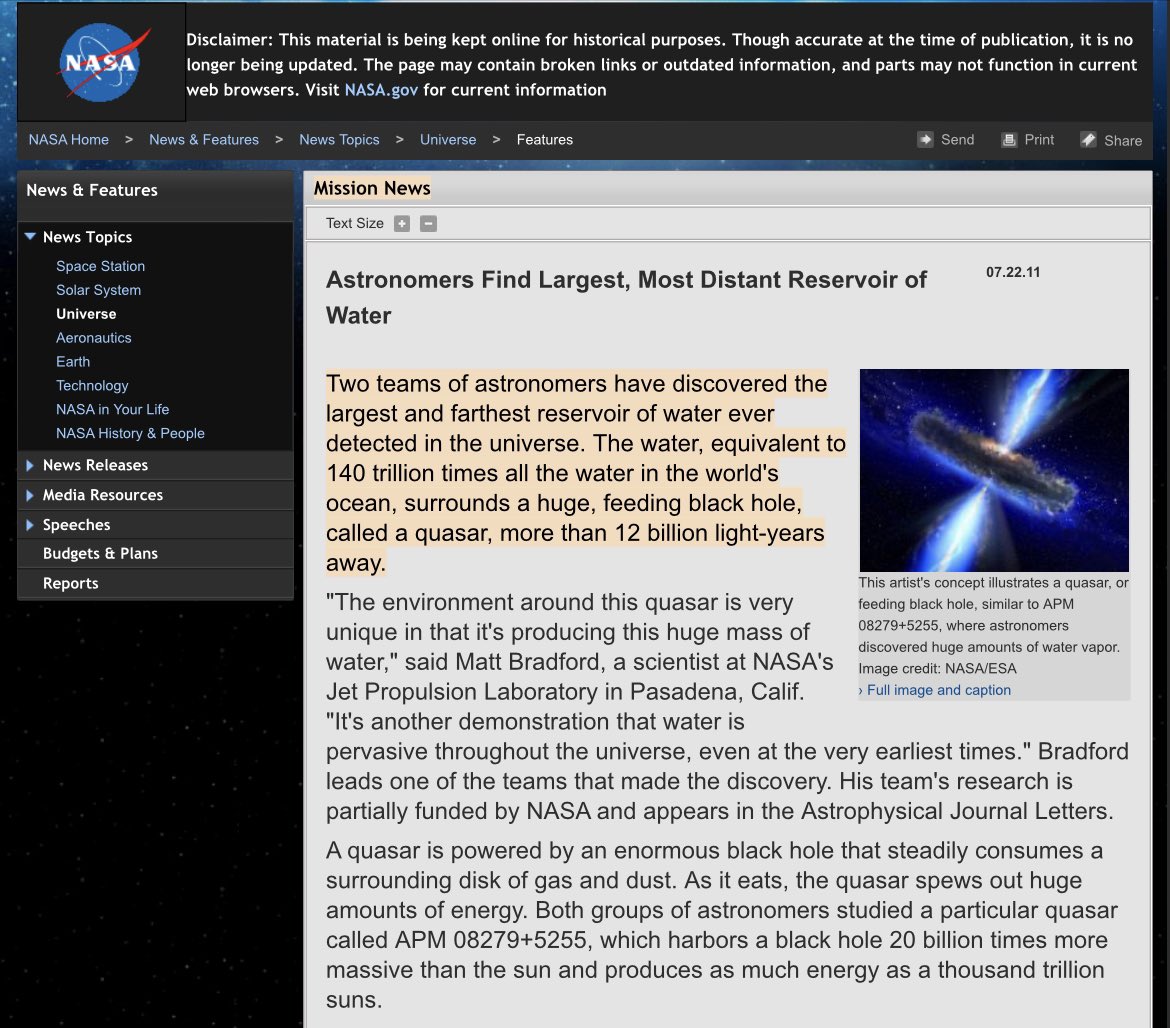The width and height of the screenshot is (1170, 1028).
Task: Click Image credit: NASA/ESA caption text
Action: point(937,668)
